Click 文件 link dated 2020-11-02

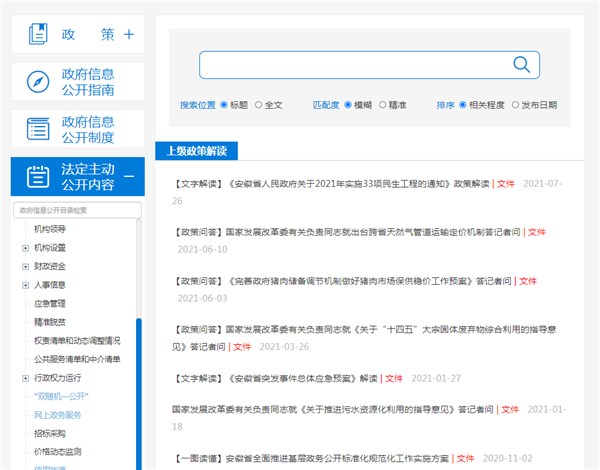[x=465, y=458]
